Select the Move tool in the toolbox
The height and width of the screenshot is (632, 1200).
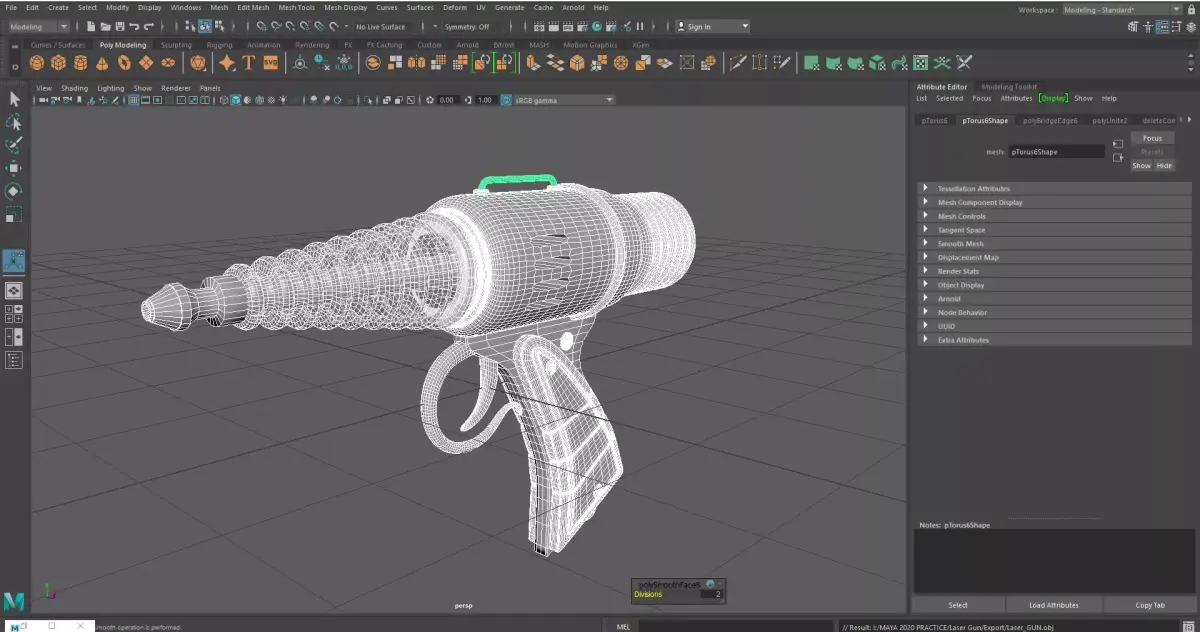[x=14, y=168]
